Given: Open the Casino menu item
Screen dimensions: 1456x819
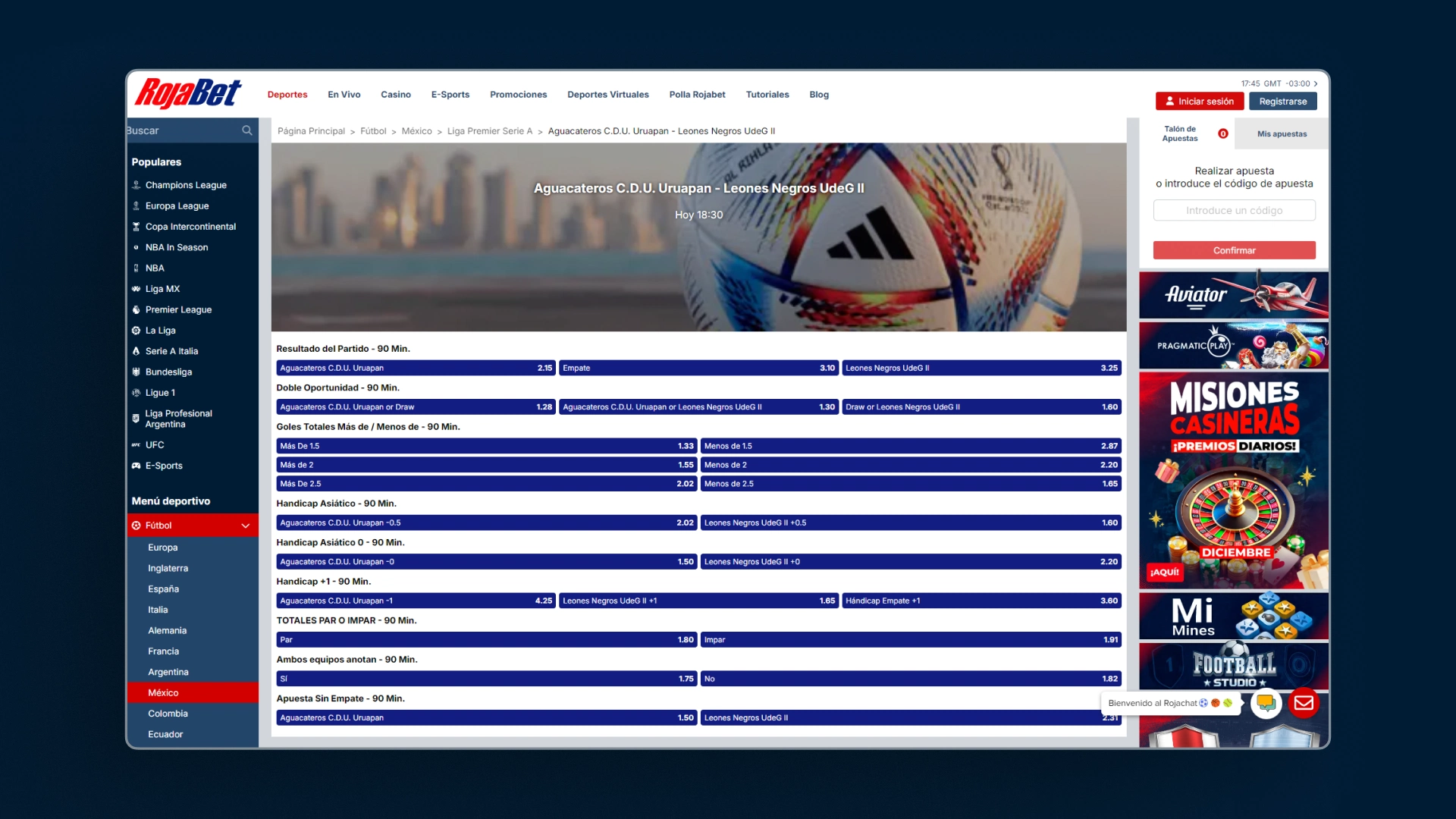Looking at the screenshot, I should (396, 95).
